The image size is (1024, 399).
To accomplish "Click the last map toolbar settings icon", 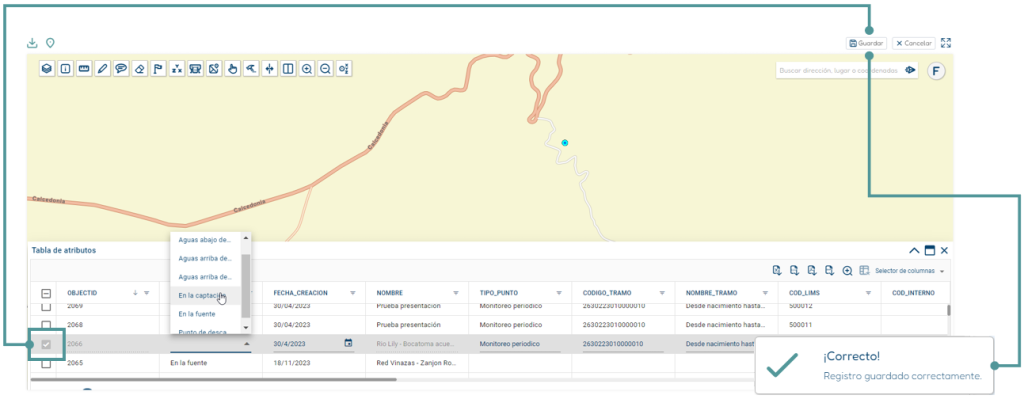I will (344, 69).
